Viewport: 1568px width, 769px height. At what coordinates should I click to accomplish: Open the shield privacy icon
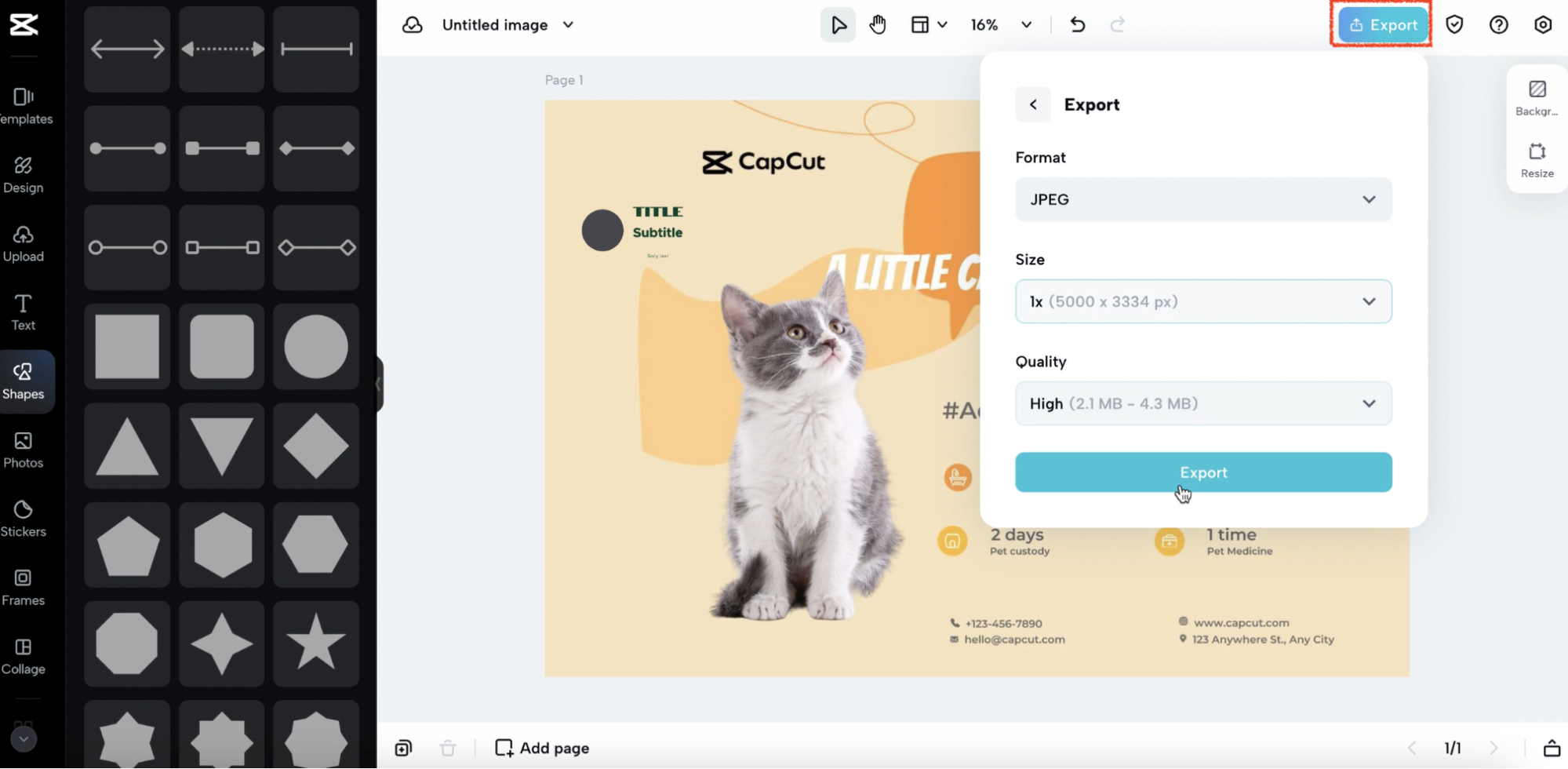tap(1455, 25)
